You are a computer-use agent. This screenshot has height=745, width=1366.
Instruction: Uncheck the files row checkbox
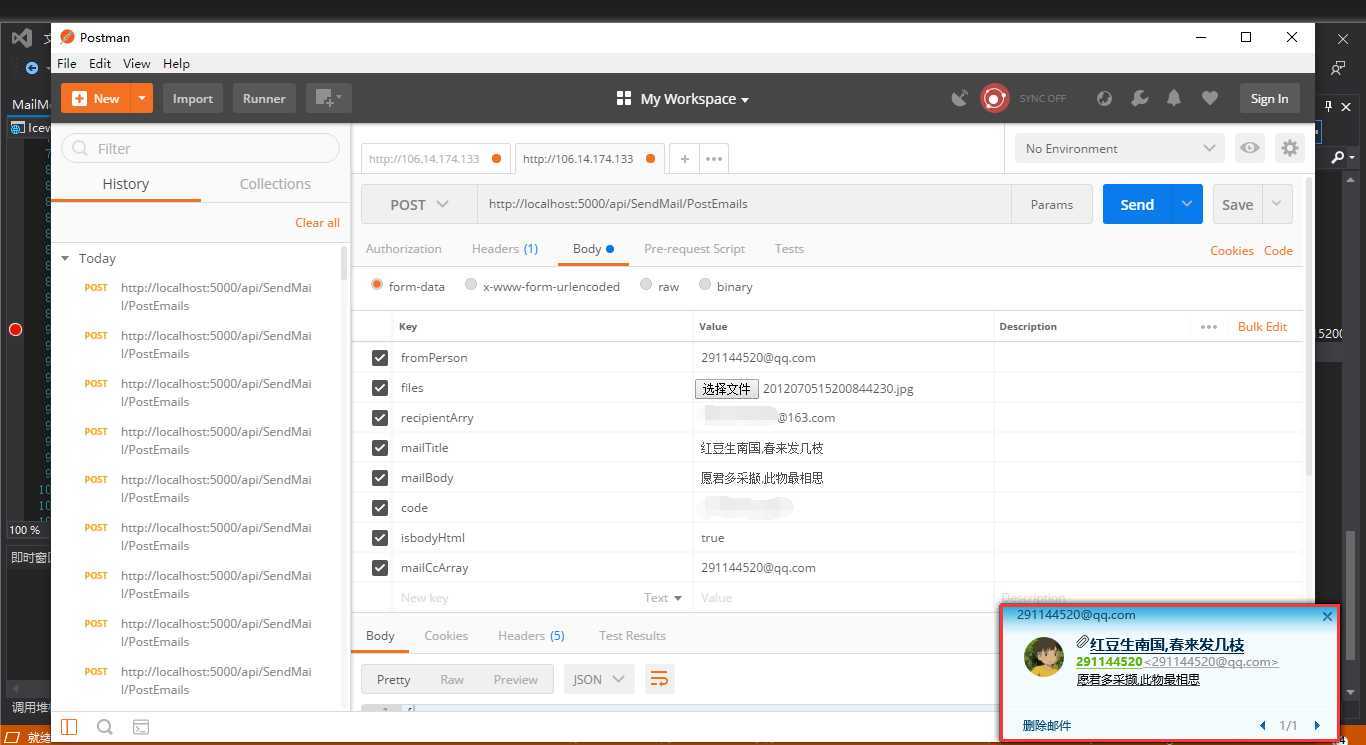[x=379, y=388]
